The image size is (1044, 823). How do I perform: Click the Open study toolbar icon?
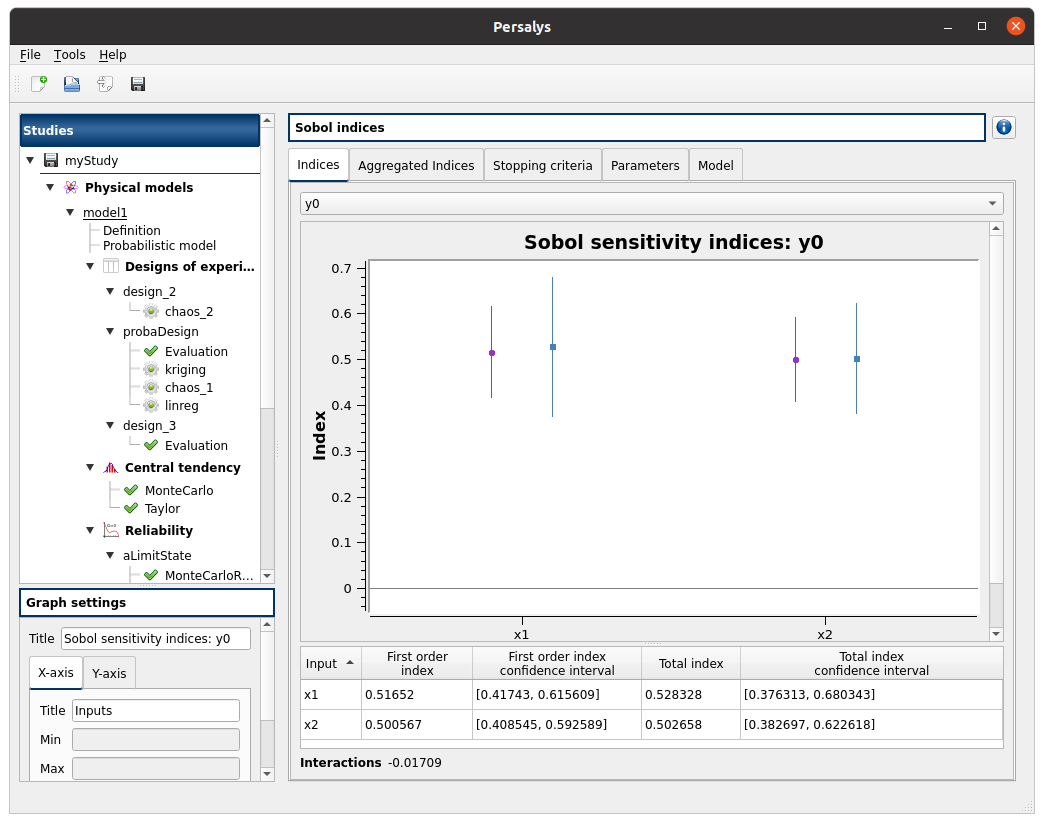[x=72, y=84]
